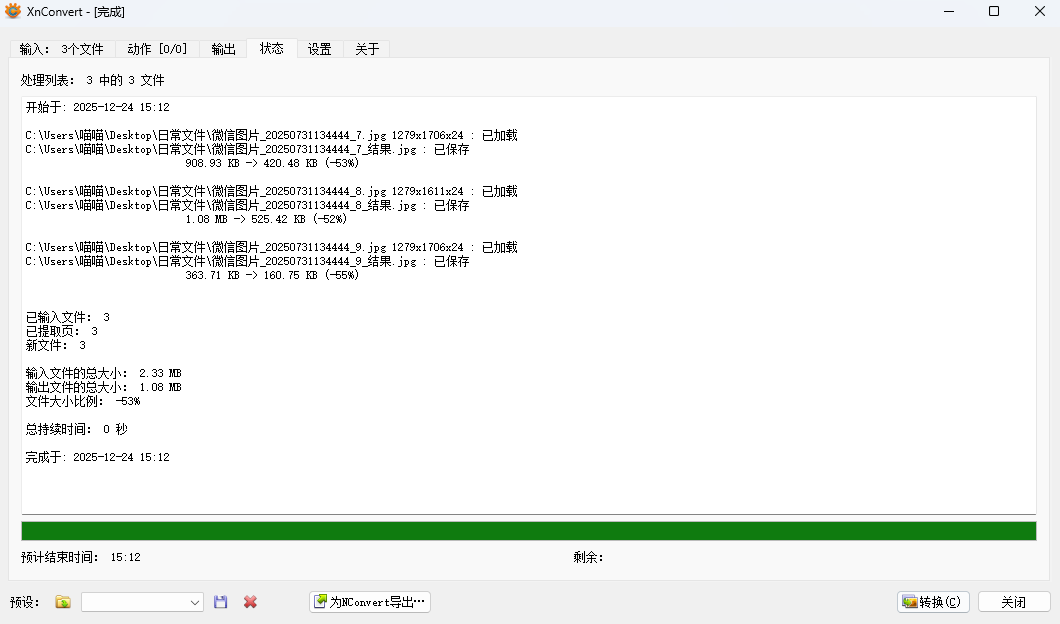Switch to the 输出 tab
The image size is (1060, 624).
tap(222, 48)
